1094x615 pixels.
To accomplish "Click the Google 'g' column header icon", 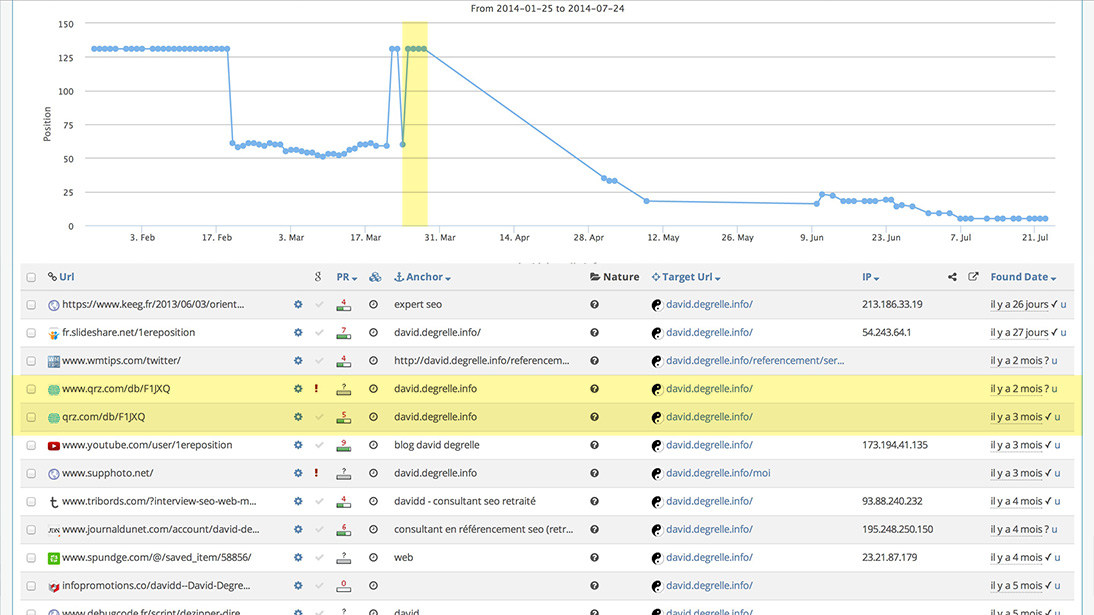I will pyautogui.click(x=317, y=277).
